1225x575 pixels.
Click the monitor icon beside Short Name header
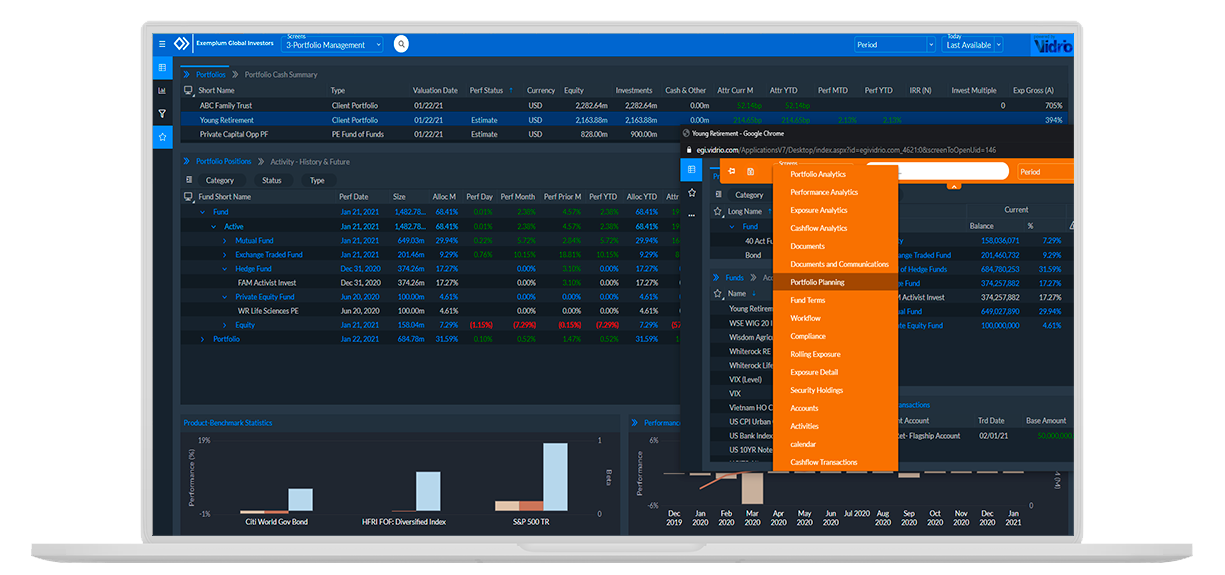189,90
